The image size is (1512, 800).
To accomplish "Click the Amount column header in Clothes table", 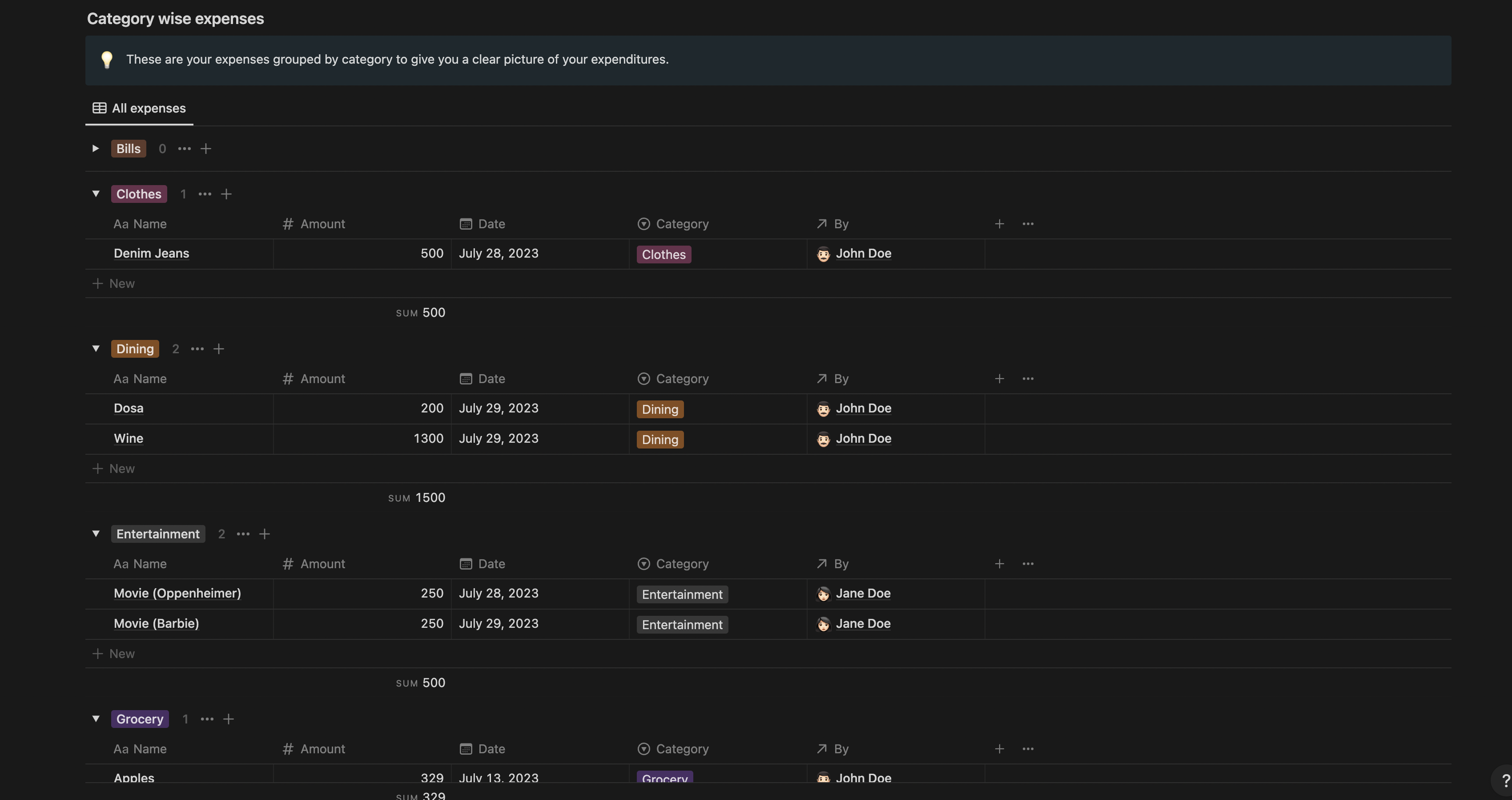I will [x=322, y=224].
